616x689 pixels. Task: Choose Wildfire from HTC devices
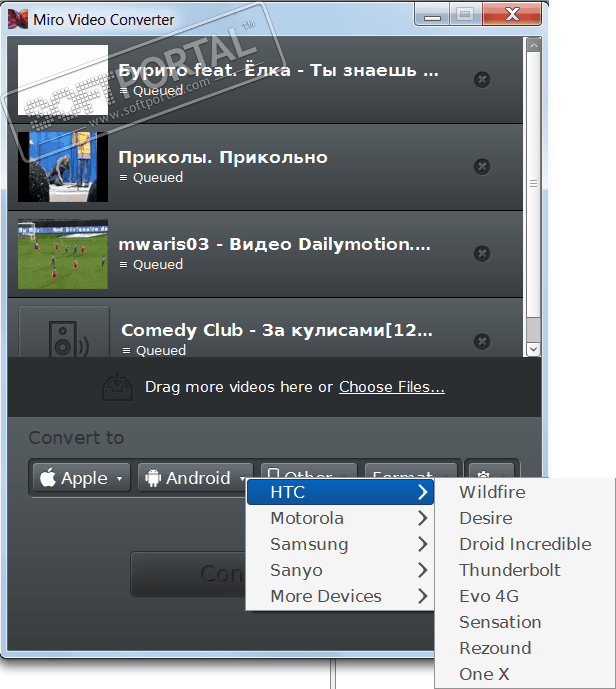click(525, 492)
